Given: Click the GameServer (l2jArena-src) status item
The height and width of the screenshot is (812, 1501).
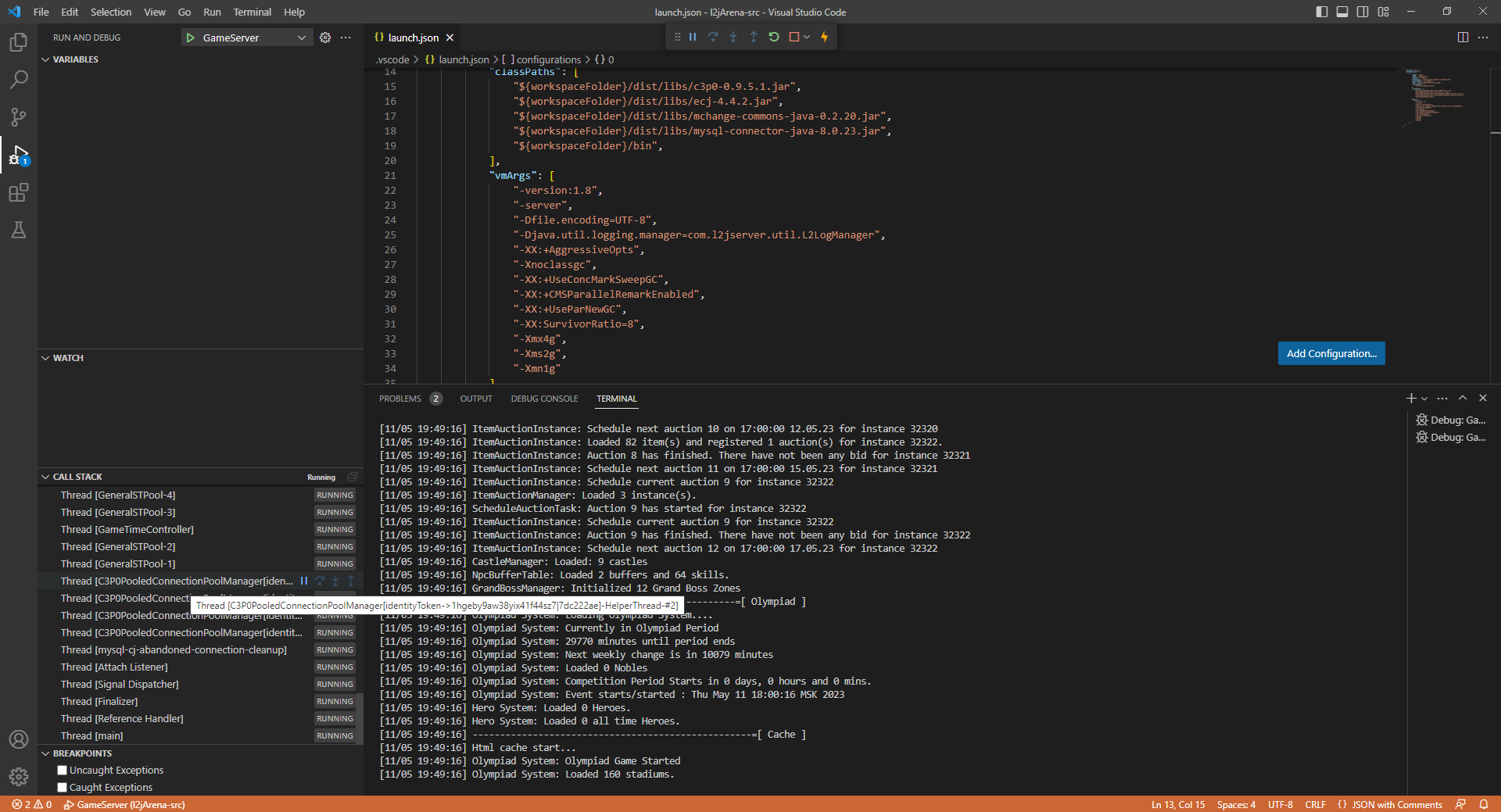Looking at the screenshot, I should [x=124, y=804].
